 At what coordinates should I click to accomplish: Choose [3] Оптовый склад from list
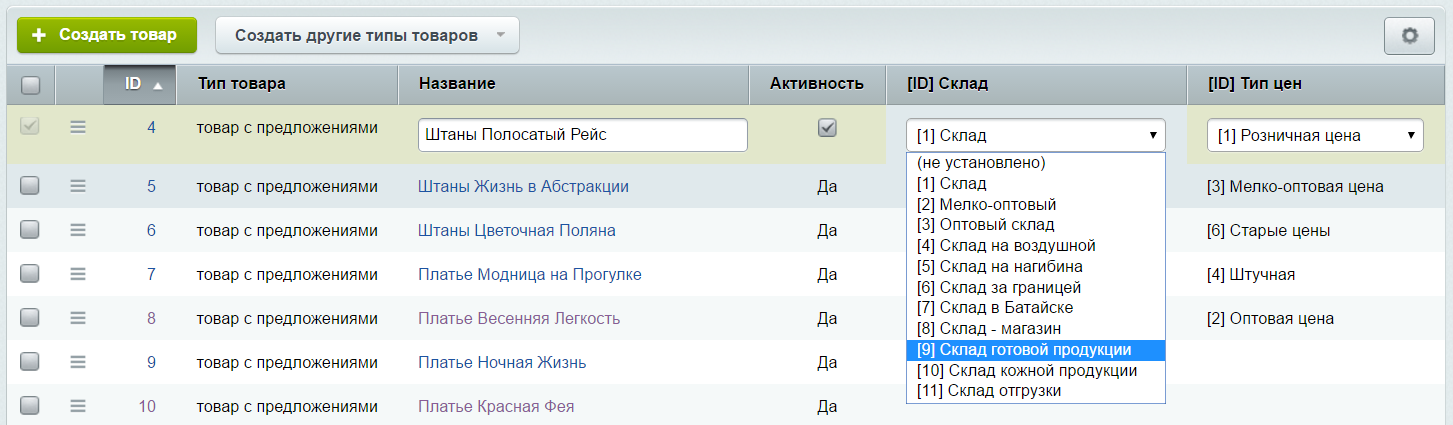point(1035,225)
